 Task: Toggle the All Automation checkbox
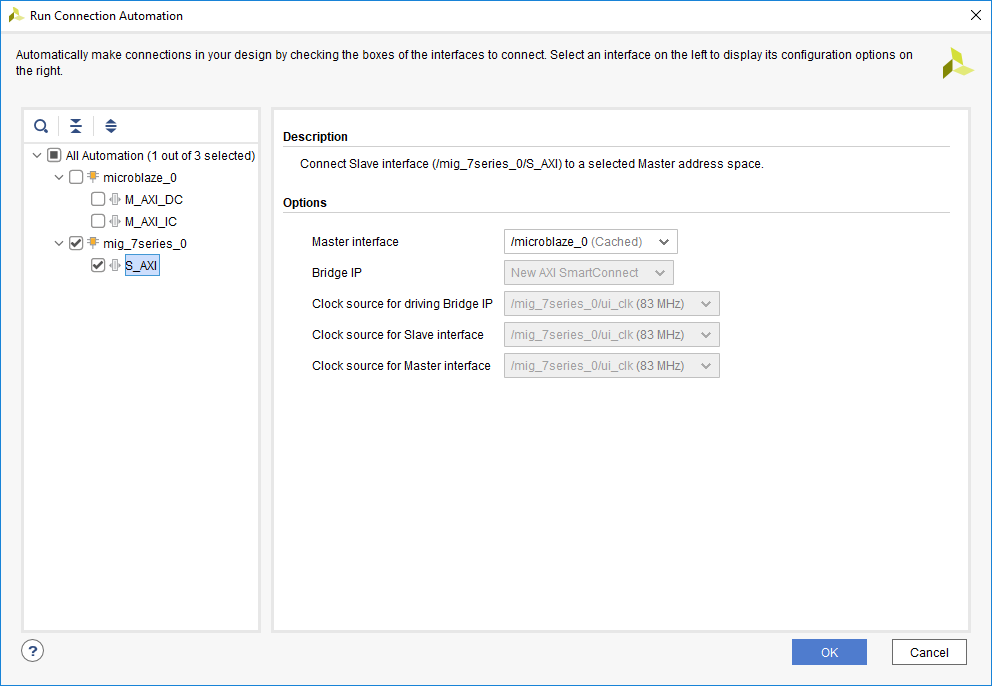[x=54, y=156]
